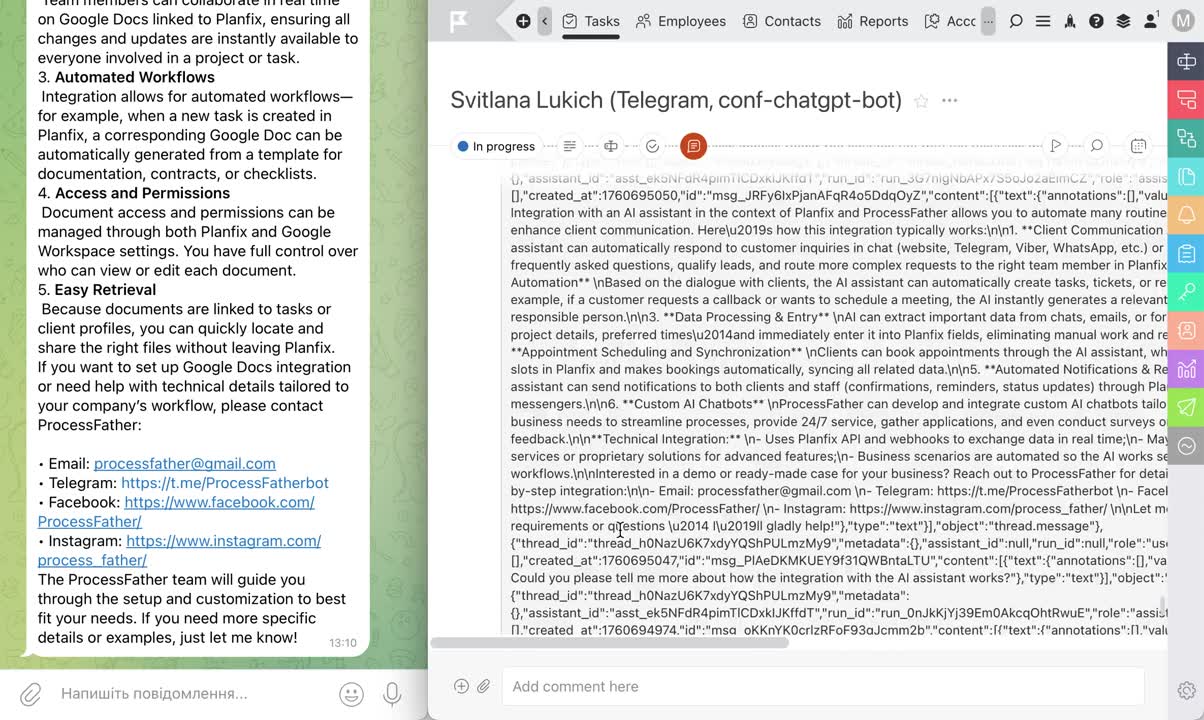Open the partially hidden Acc tab
Screen dimensions: 1204x720
click(x=950, y=21)
